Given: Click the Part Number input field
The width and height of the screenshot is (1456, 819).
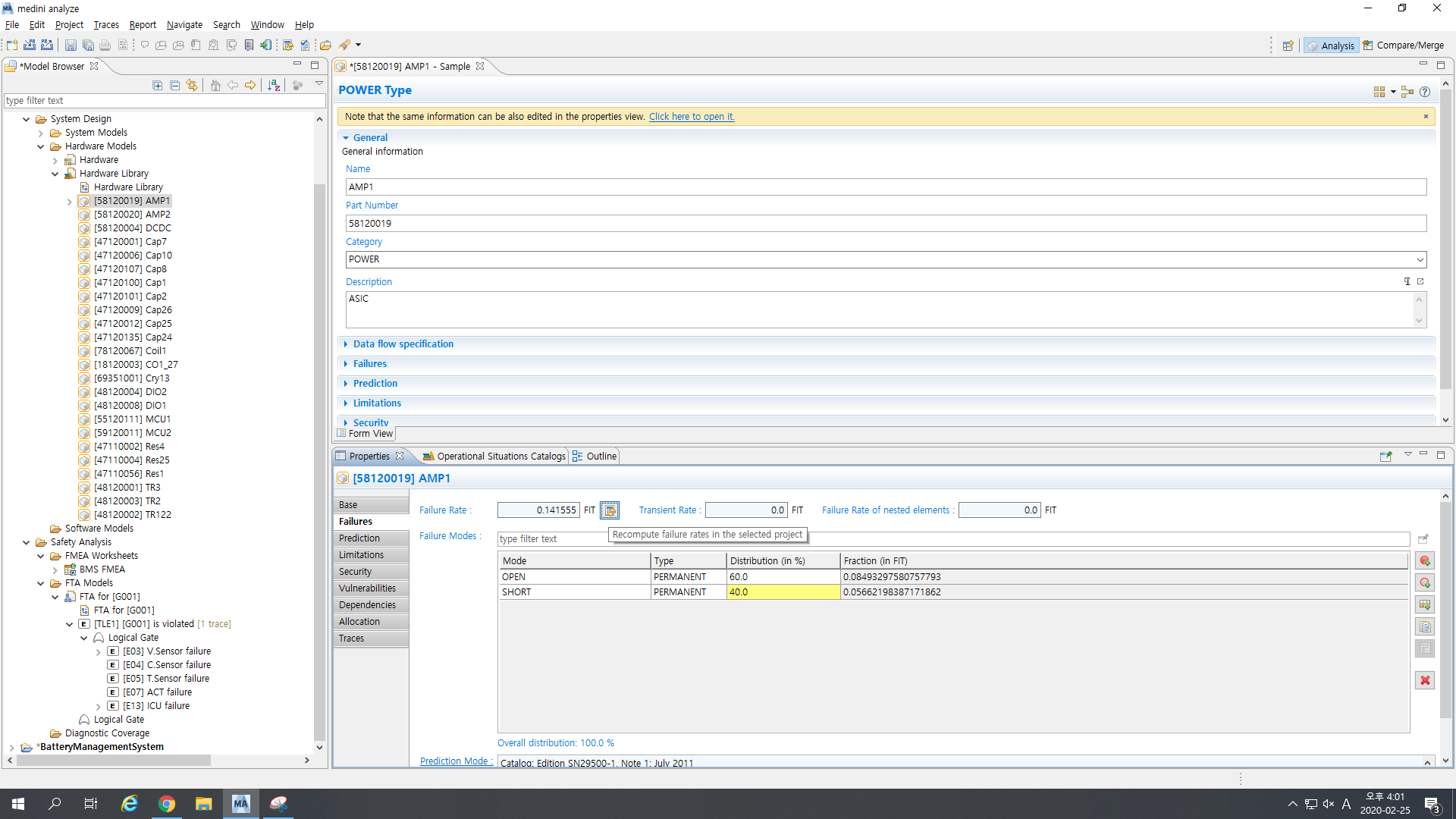Looking at the screenshot, I should [885, 224].
